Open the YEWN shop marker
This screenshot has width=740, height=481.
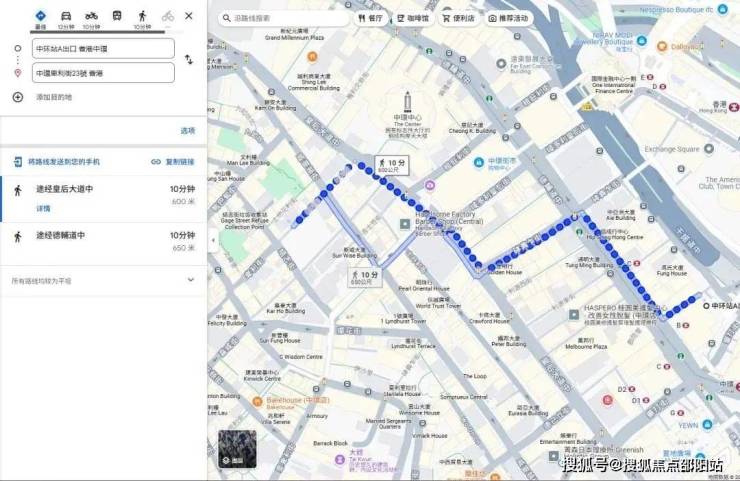[707, 425]
